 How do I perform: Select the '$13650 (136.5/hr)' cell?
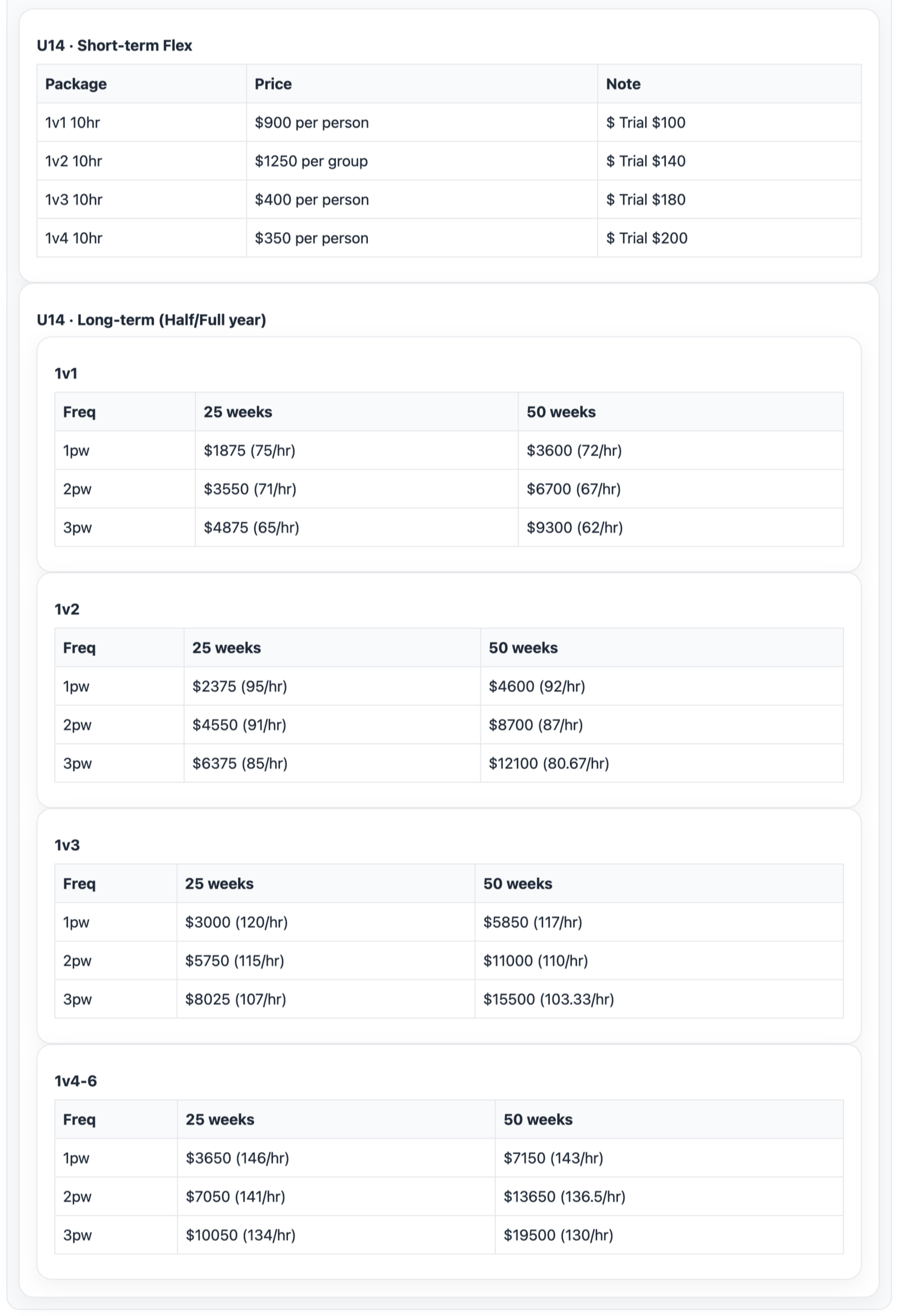[x=669, y=1196]
